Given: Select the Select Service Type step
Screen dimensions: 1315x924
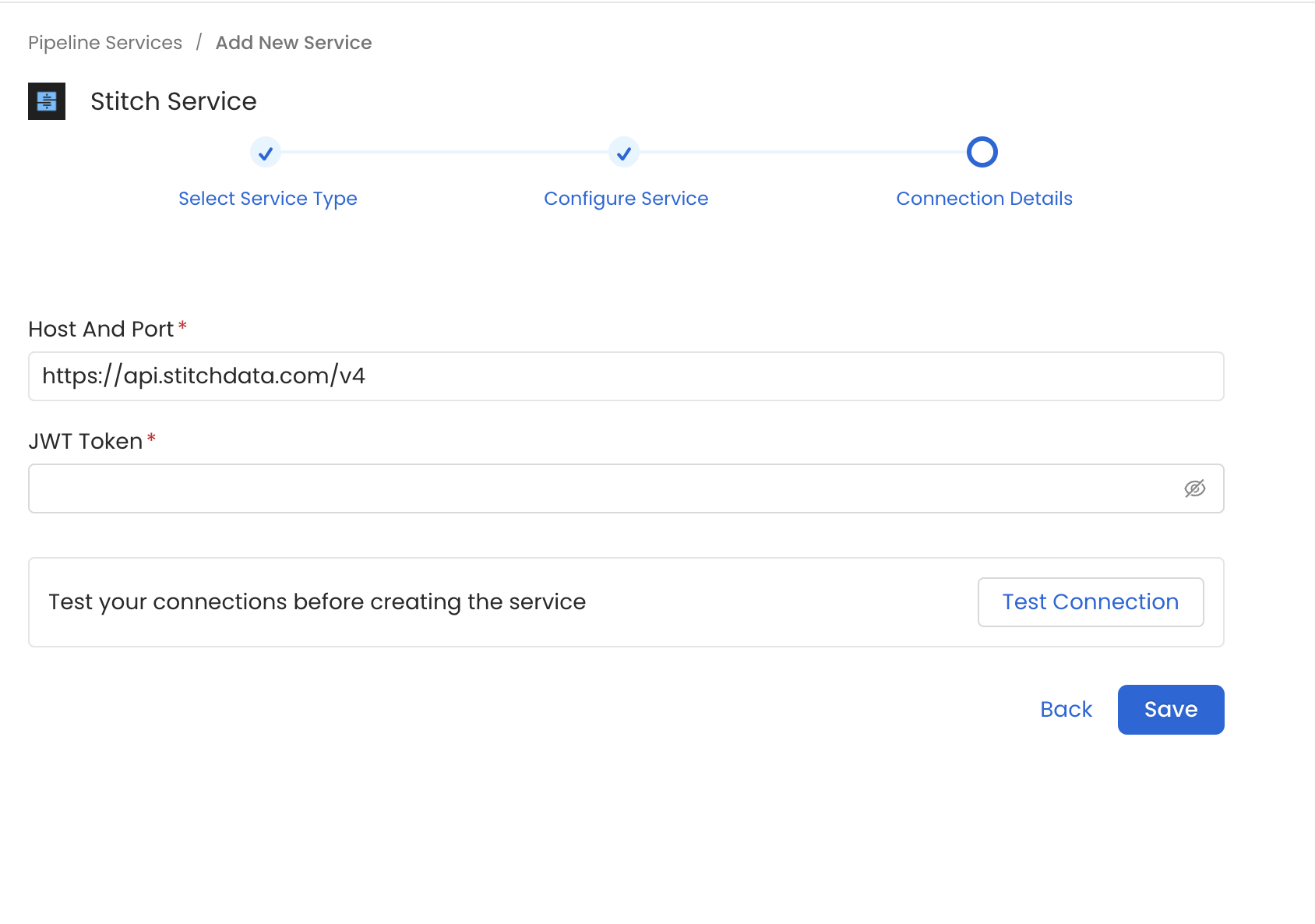Looking at the screenshot, I should [267, 198].
